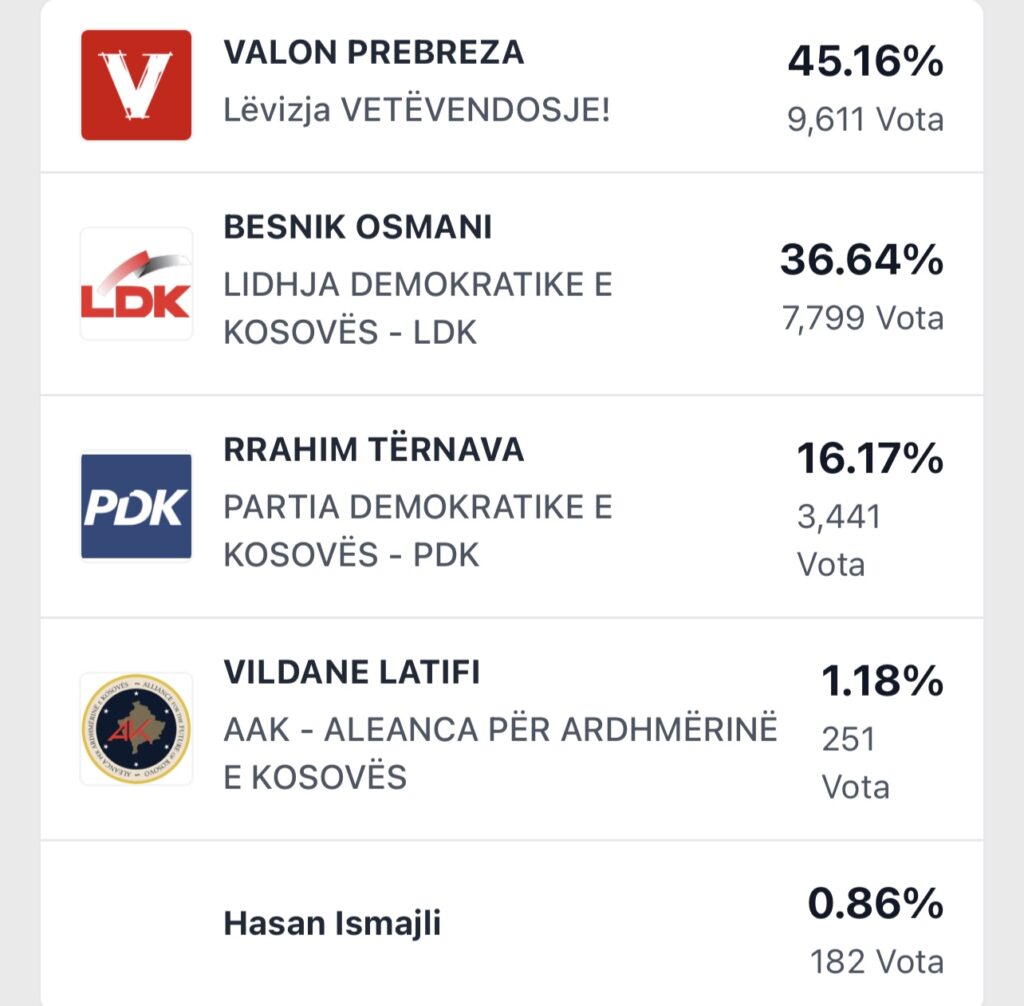
Task: Click the 1.18% result figure
Action: click(882, 682)
